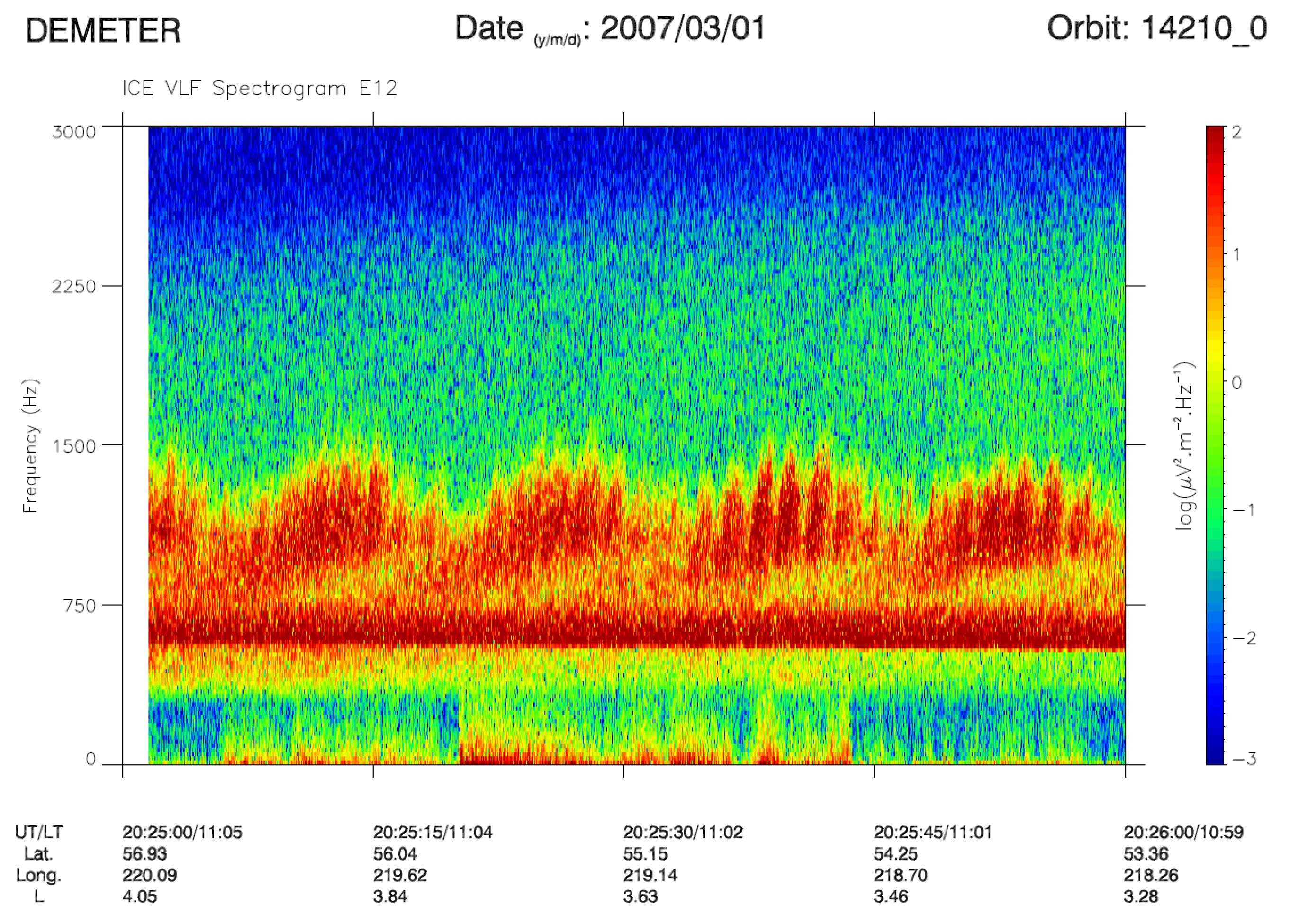The image size is (1290, 924).
Task: Click the Frequency (Hz) axis title
Action: [x=31, y=445]
